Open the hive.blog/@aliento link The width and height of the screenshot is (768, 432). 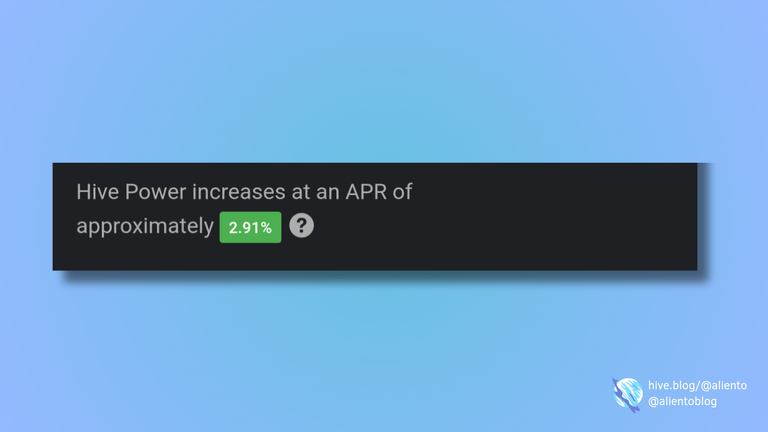click(x=697, y=385)
